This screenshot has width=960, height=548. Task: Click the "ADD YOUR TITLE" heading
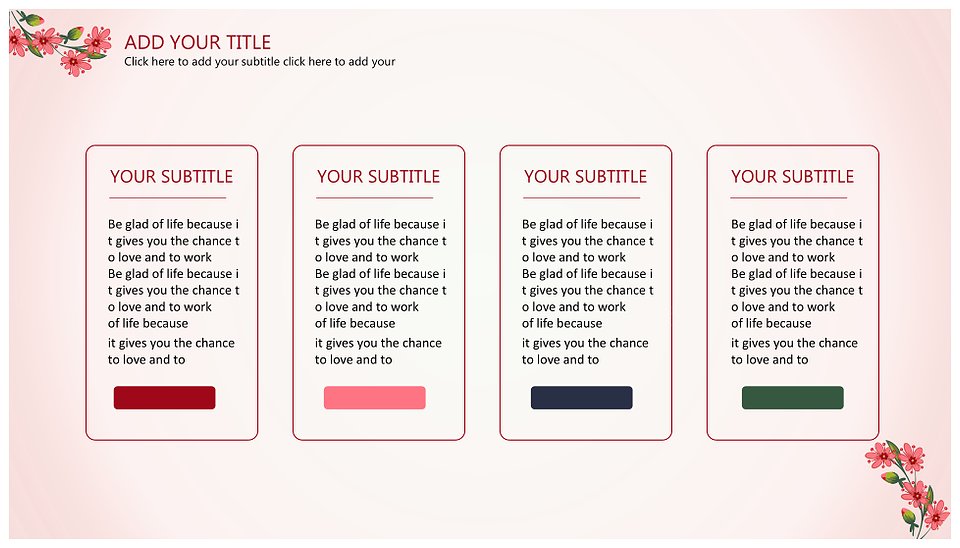click(x=197, y=42)
